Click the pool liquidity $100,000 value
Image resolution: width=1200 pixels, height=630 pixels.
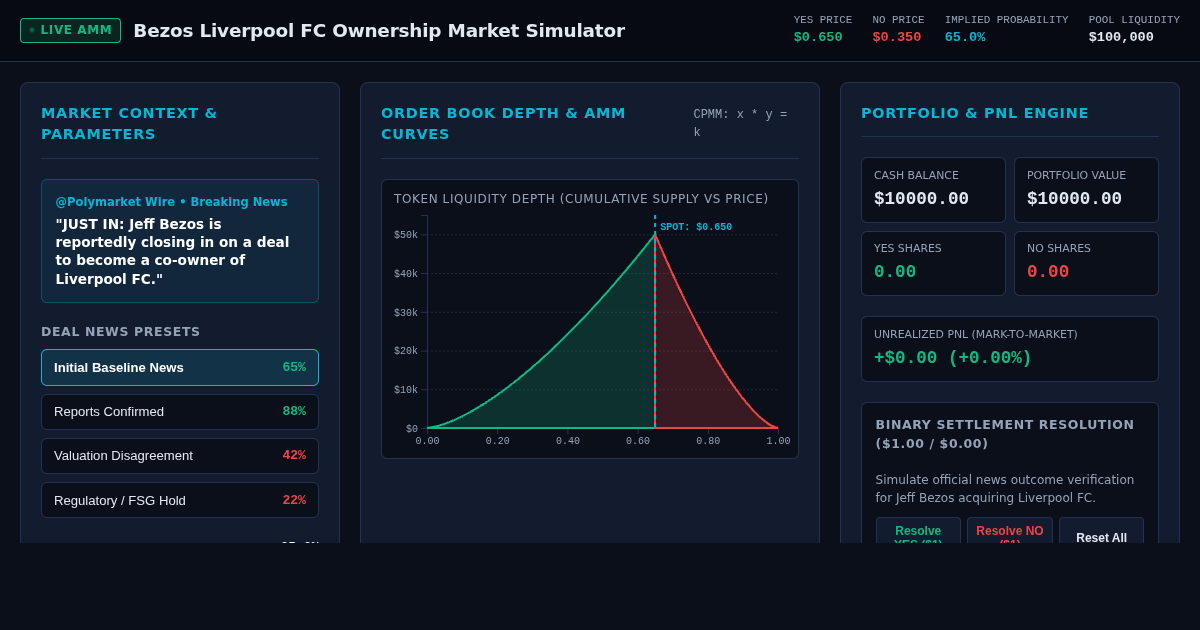click(x=1121, y=38)
